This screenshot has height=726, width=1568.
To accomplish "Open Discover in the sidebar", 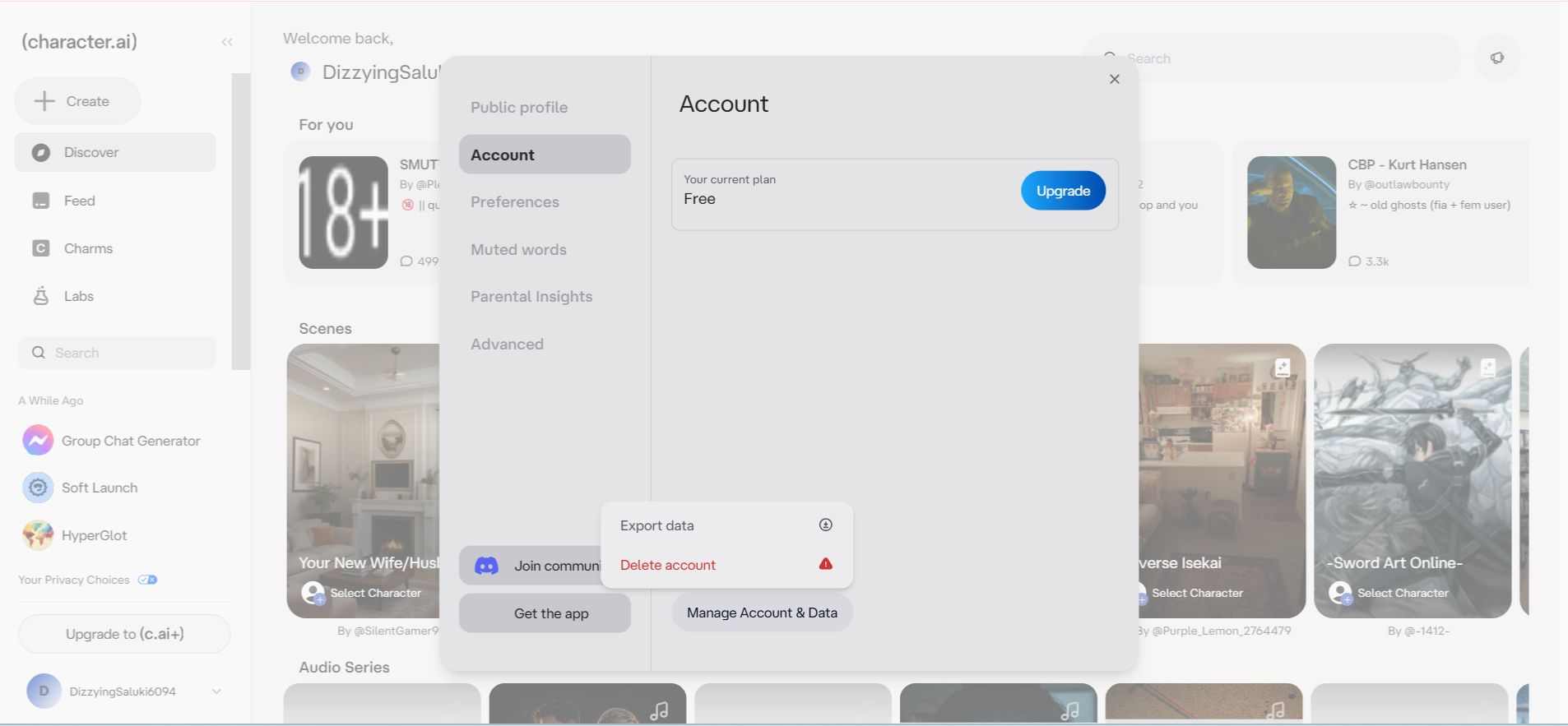I will pos(115,152).
